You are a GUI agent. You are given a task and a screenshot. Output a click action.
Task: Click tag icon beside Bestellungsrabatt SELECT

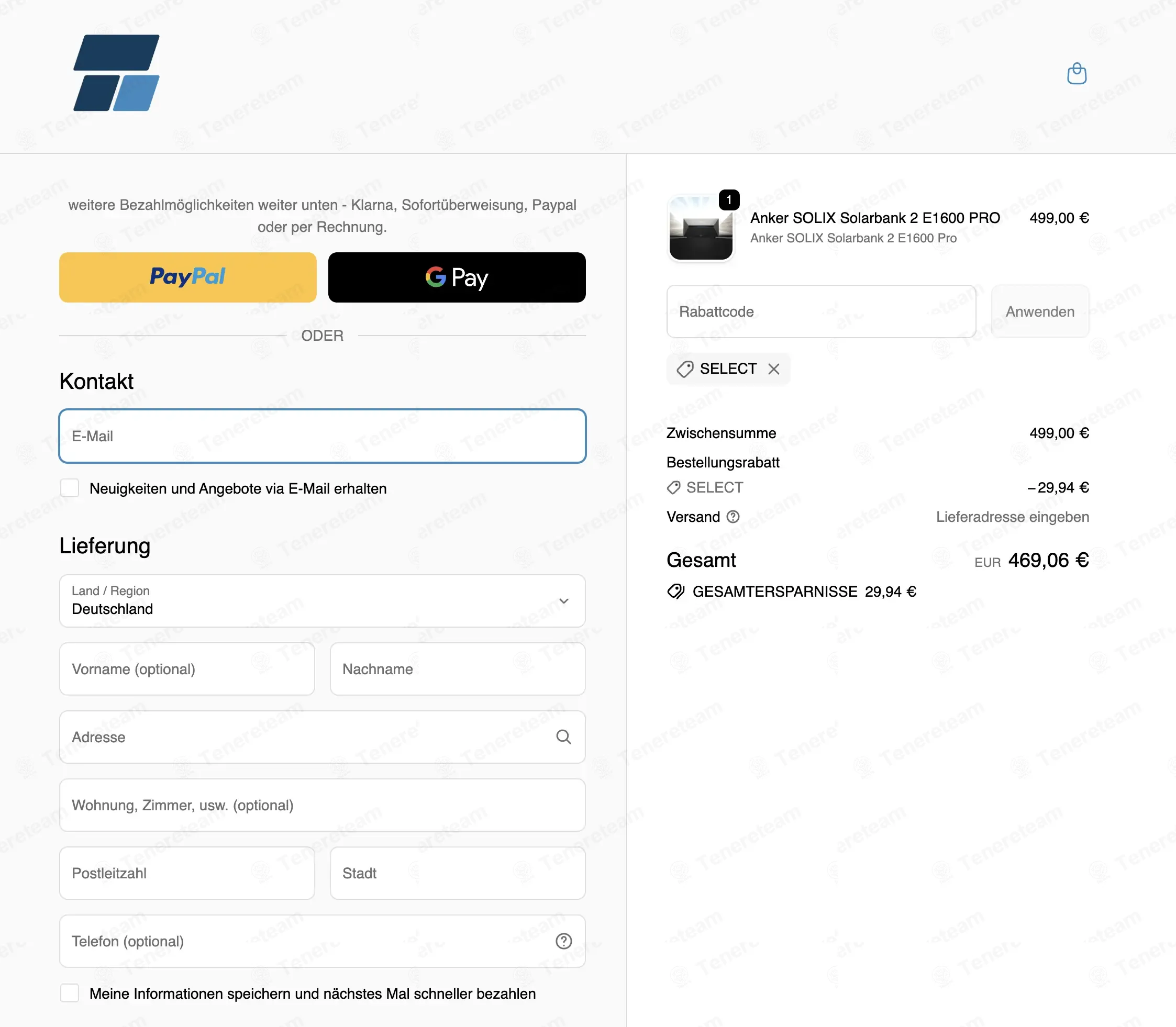coord(674,488)
